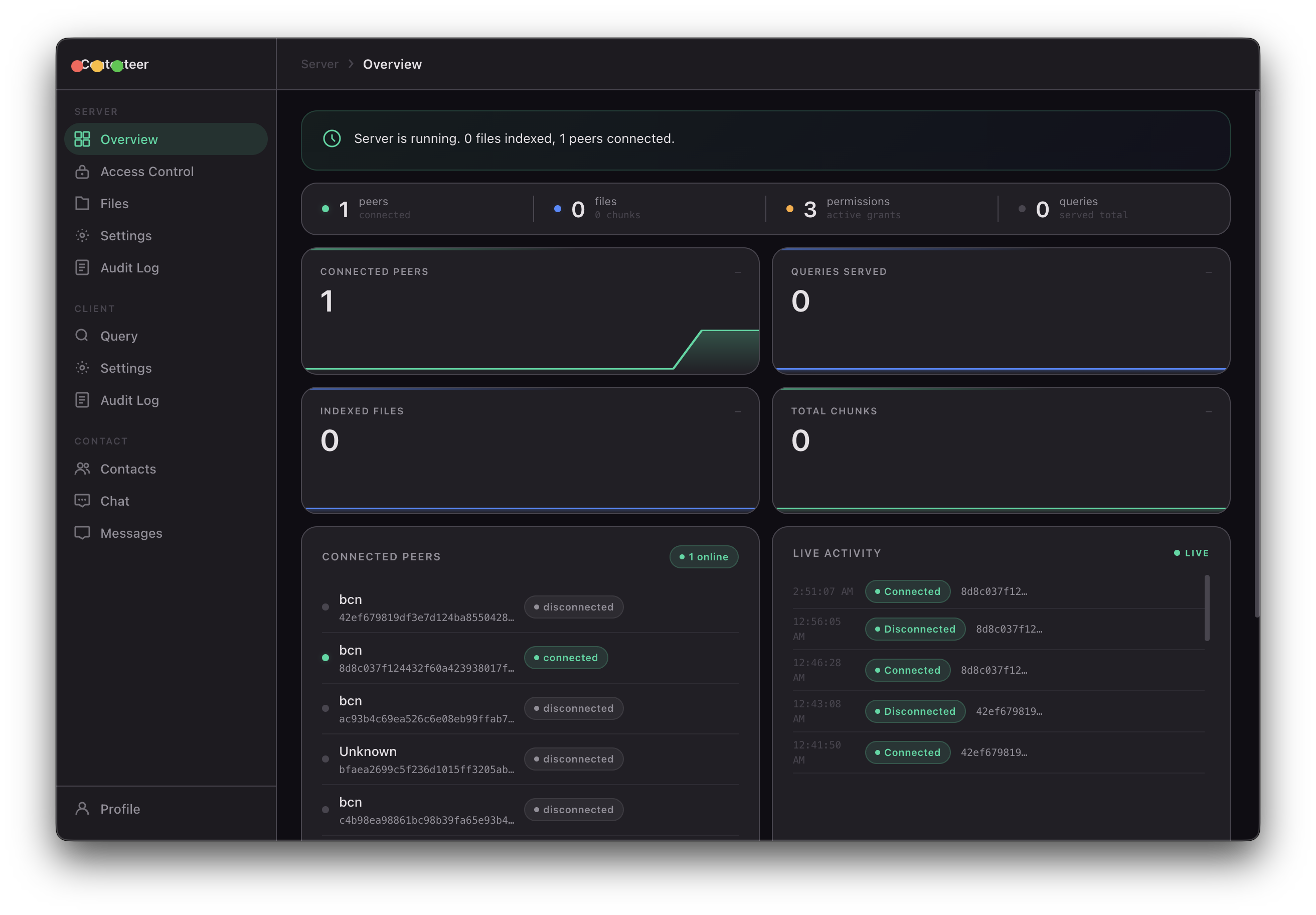Collapse the Queries Served card dash
The height and width of the screenshot is (915, 1316).
[1208, 272]
